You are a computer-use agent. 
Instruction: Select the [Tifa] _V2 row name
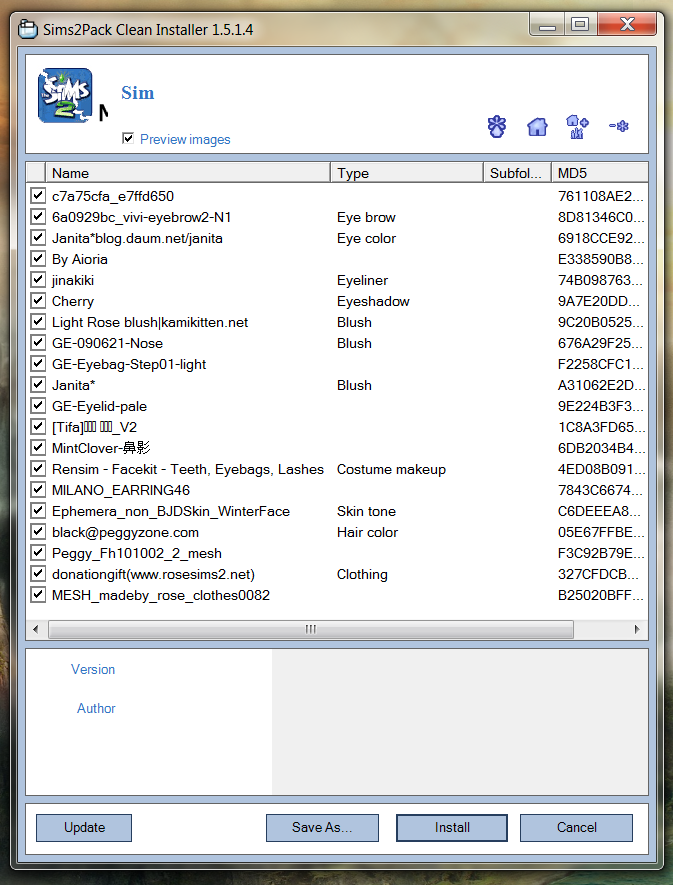click(x=94, y=427)
